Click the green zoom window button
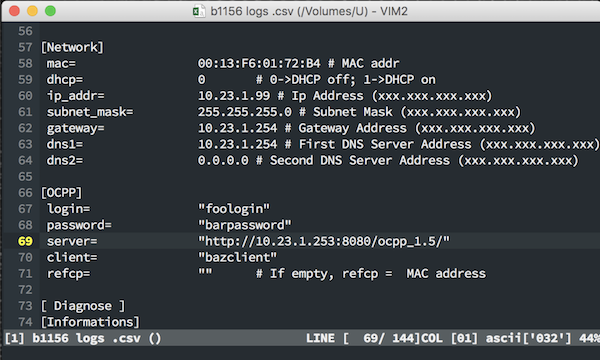Image resolution: width=600 pixels, height=360 pixels. pos(51,11)
